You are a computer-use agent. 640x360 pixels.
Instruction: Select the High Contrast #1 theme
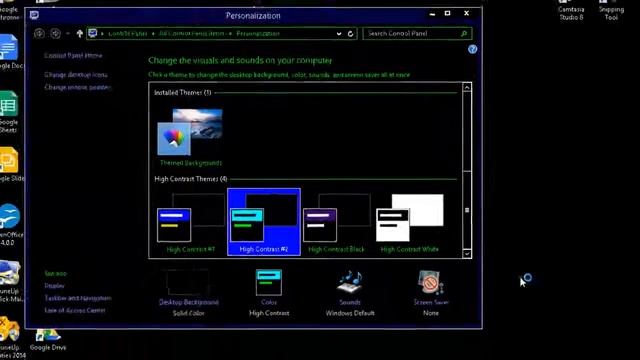[x=191, y=223]
